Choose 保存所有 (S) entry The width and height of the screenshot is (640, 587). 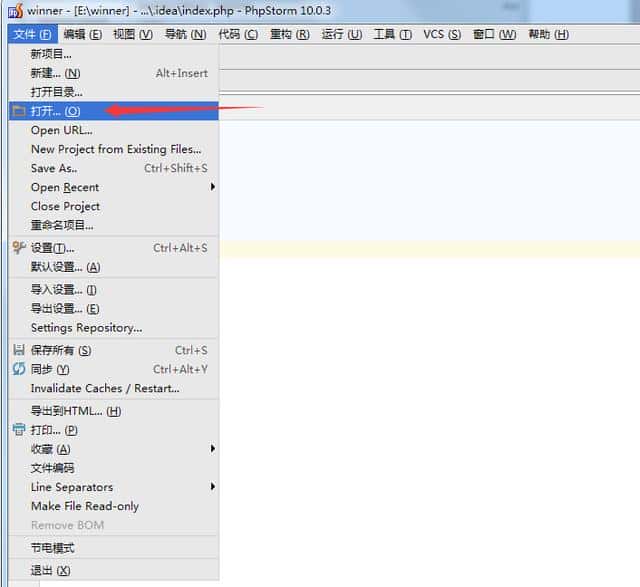click(x=113, y=350)
